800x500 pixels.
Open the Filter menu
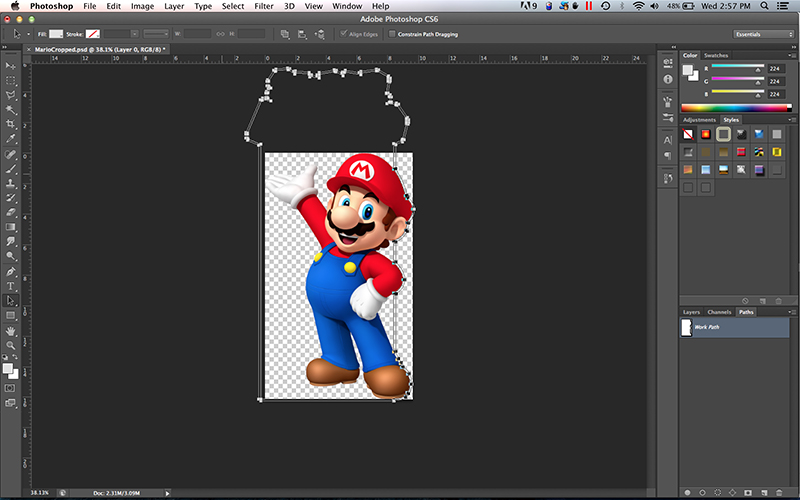[264, 6]
